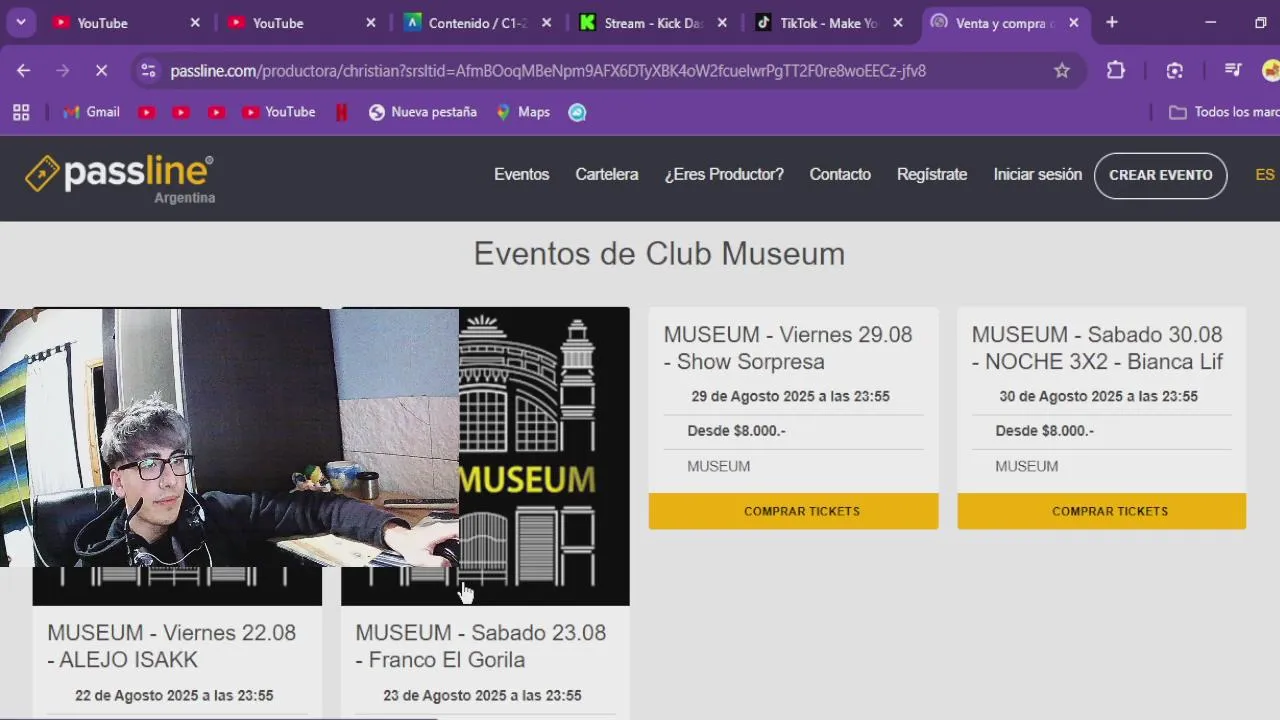
Task: Open the Netflix bookmark icon
Action: pyautogui.click(x=342, y=112)
